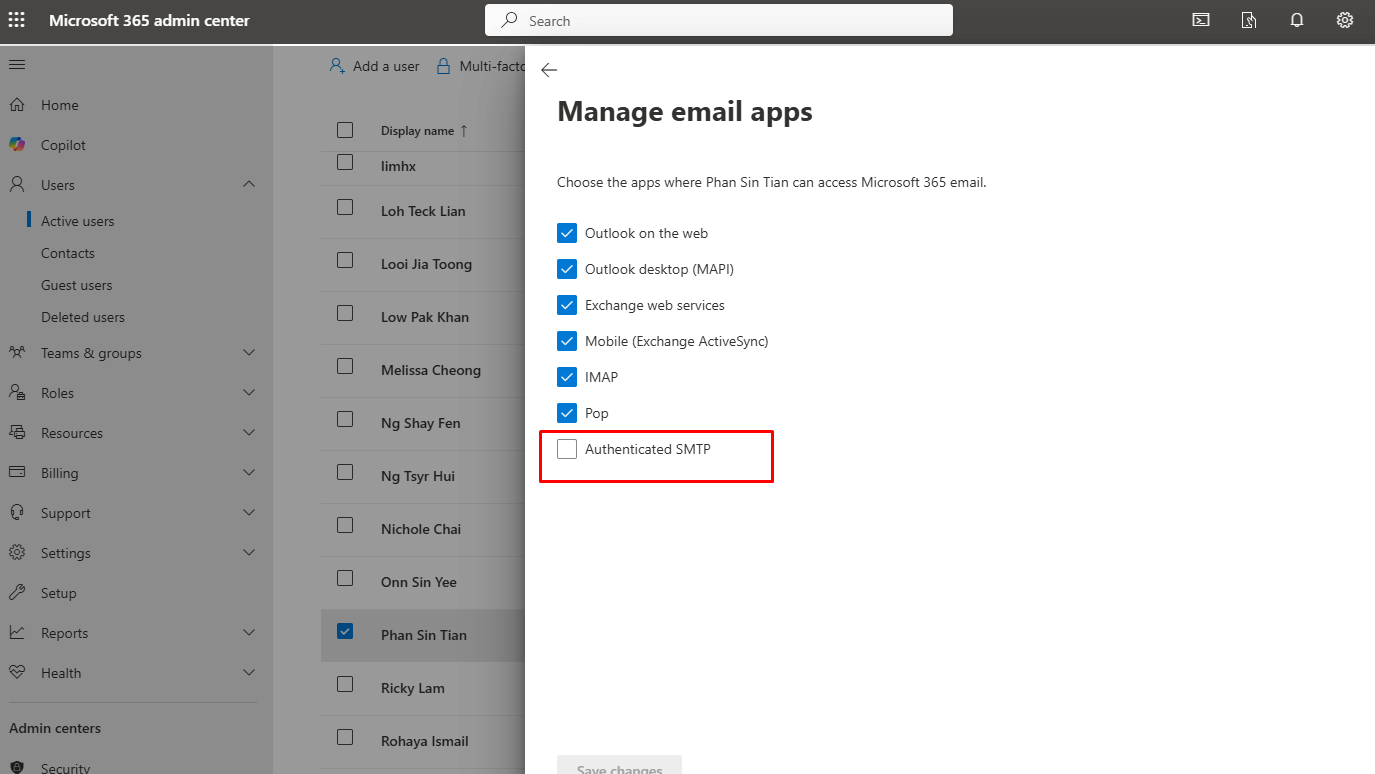
Task: Open user Loh Teck Lian
Action: 423,211
